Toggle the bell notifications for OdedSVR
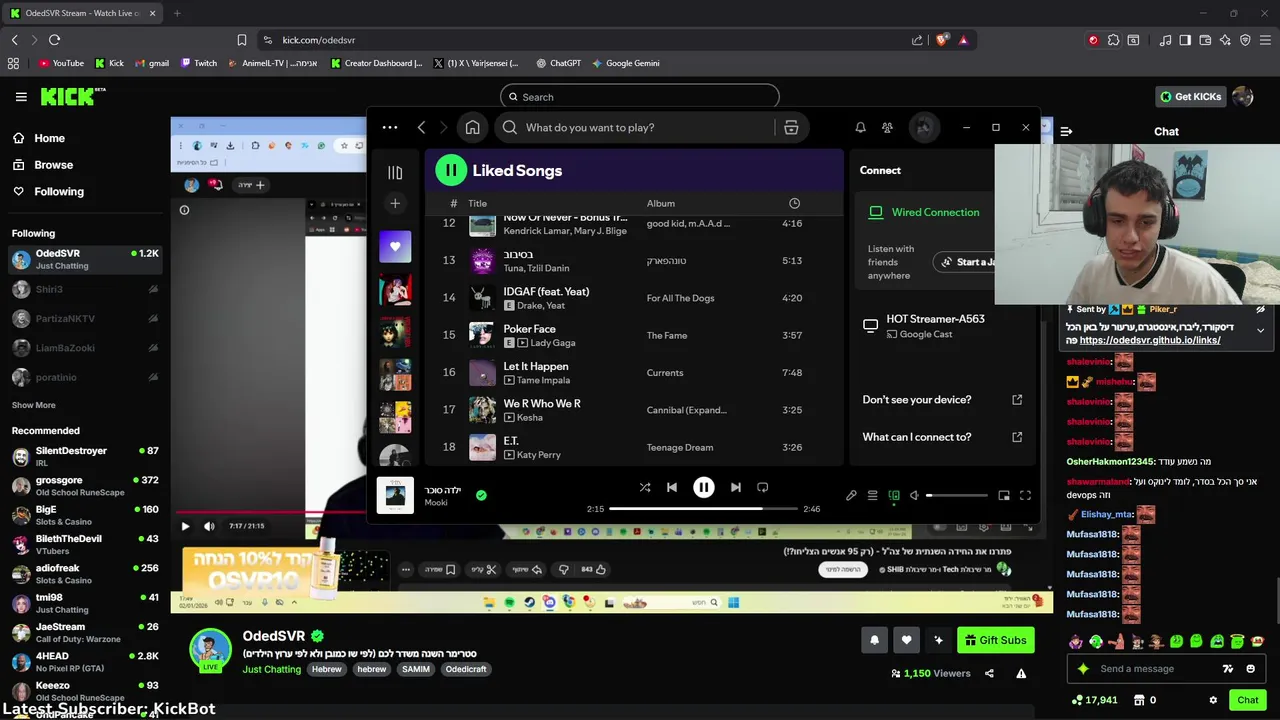The image size is (1280, 720). coord(874,640)
